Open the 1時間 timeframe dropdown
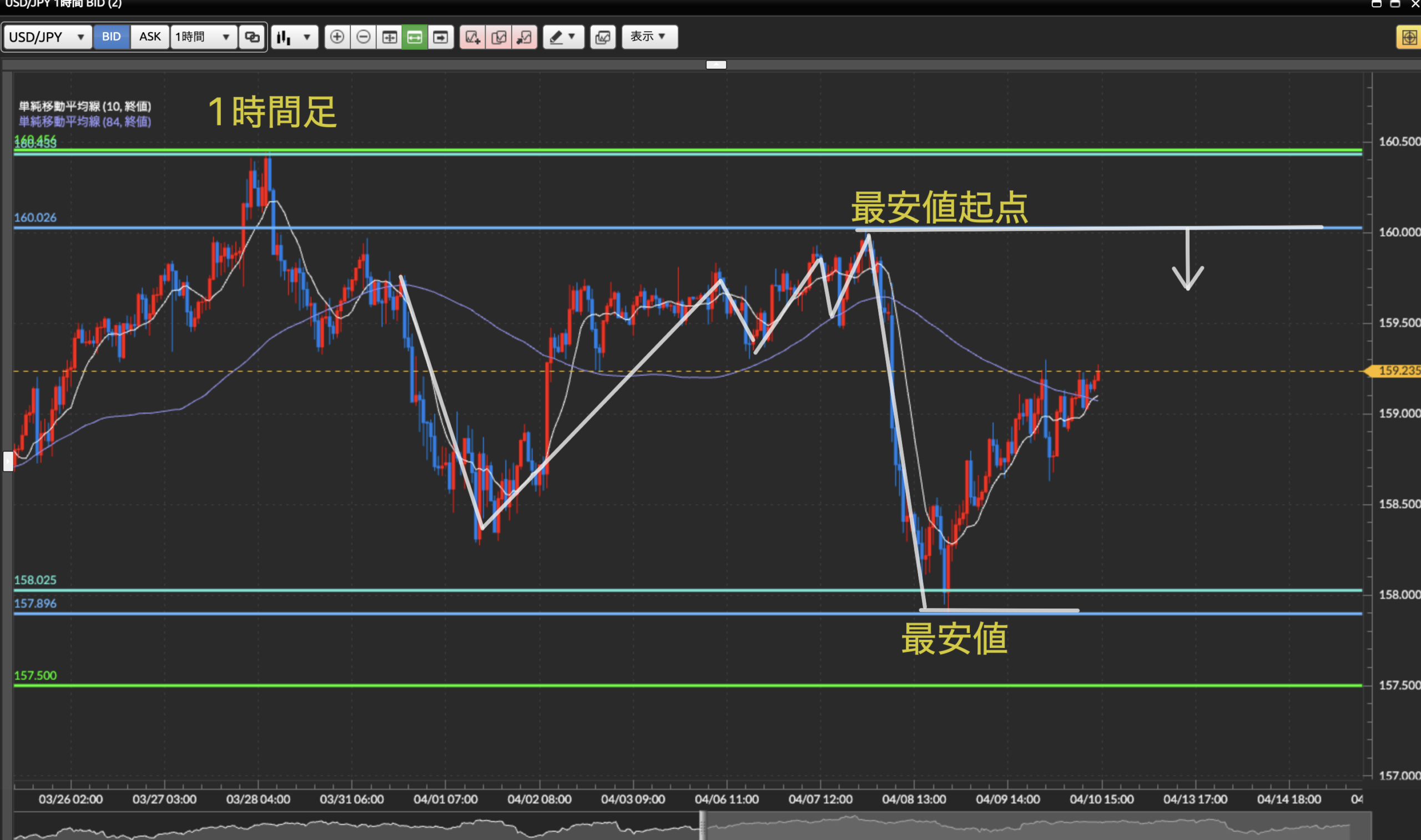This screenshot has height=840, width=1421. pos(203,37)
